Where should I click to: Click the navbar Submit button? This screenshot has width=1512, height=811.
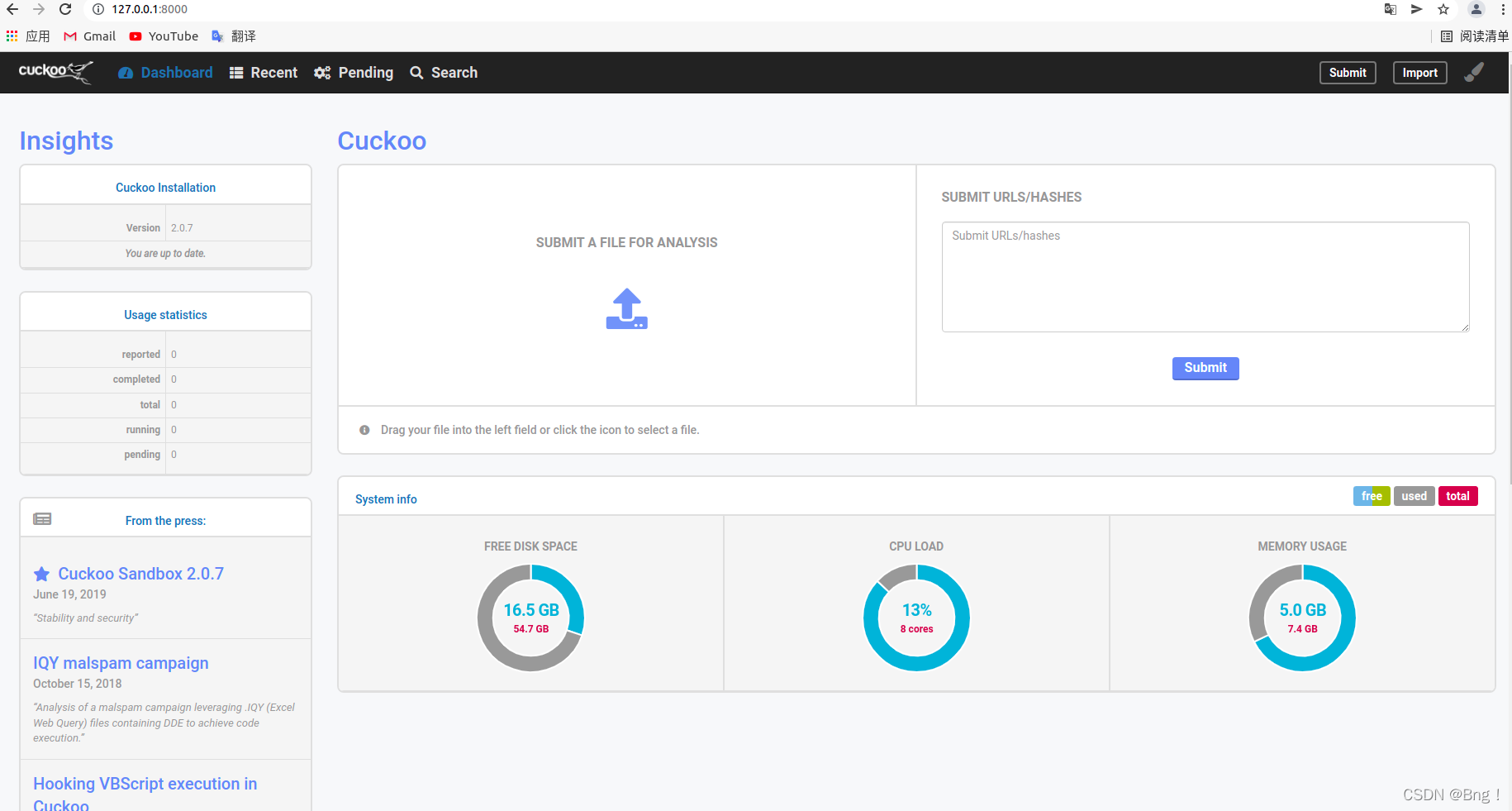1348,73
